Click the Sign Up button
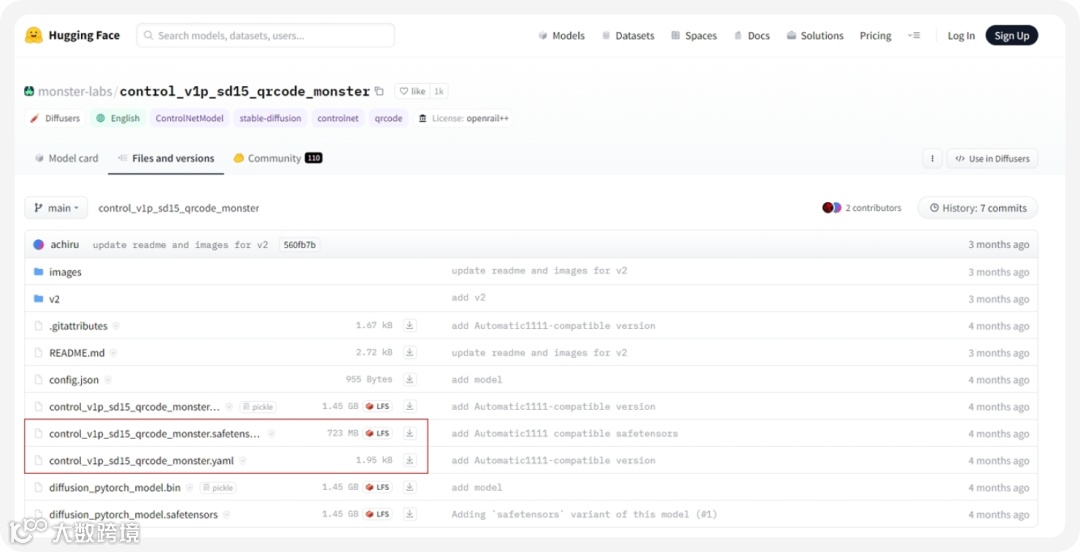 tap(1011, 36)
